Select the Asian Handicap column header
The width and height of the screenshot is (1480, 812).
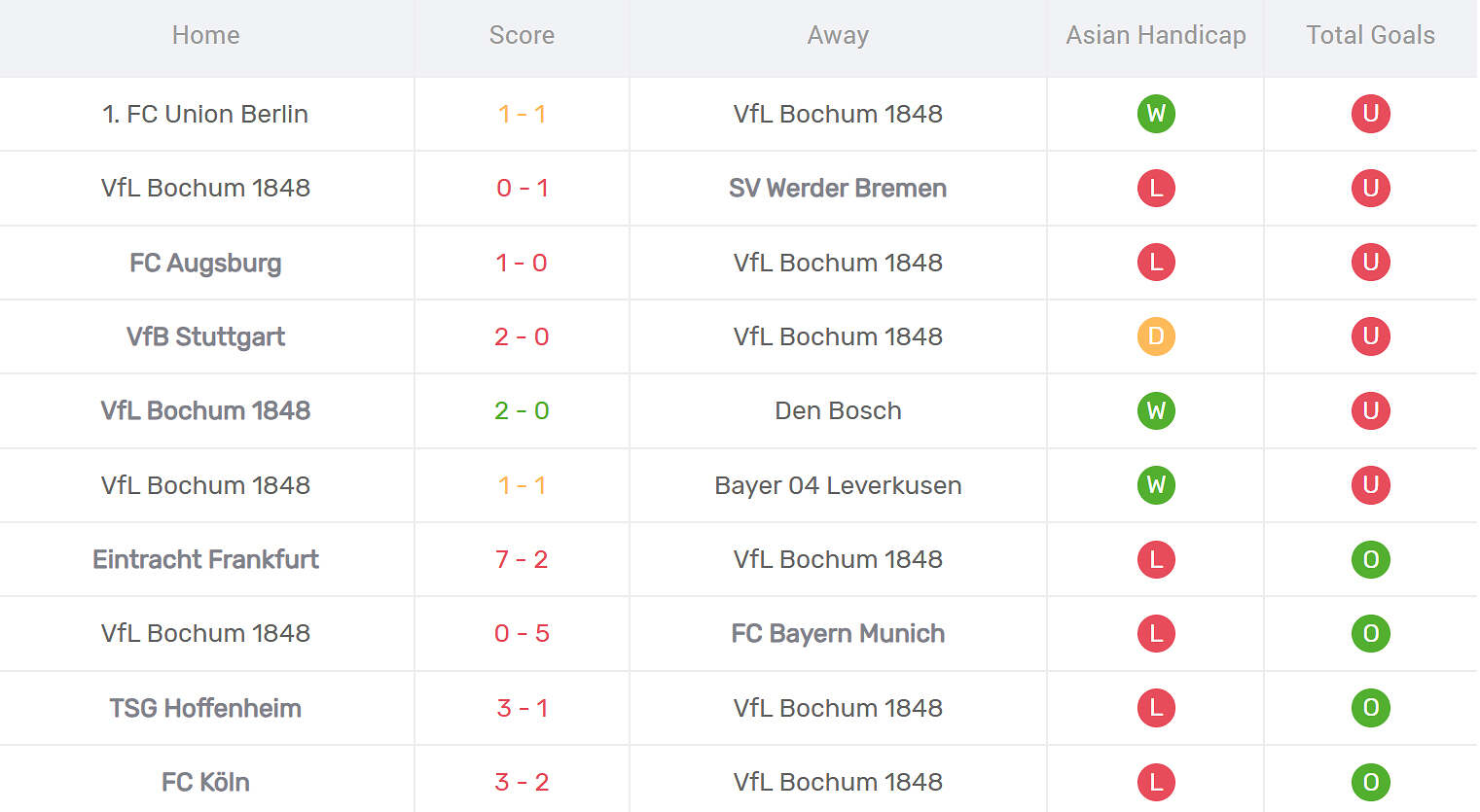tap(1156, 35)
